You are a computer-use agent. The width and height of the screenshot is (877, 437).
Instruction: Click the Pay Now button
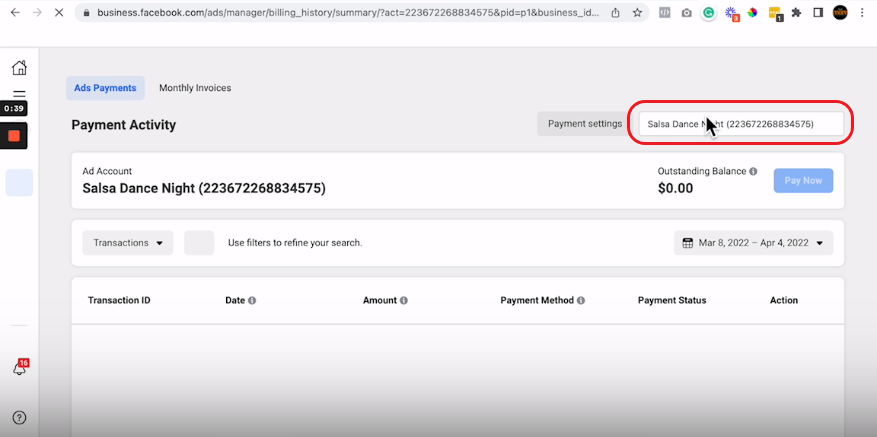click(x=803, y=180)
